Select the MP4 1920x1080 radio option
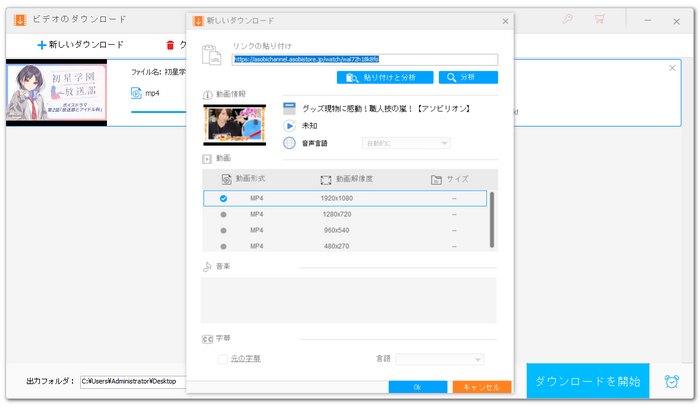Image resolution: width=700 pixels, height=407 pixels. point(223,199)
